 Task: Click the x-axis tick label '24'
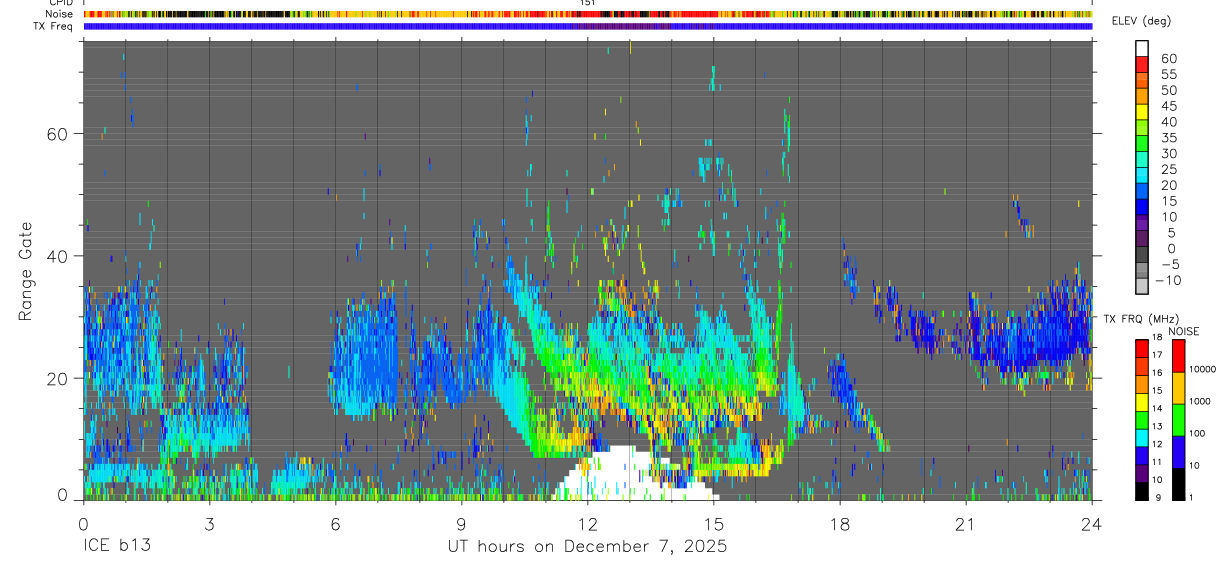pyautogui.click(x=1091, y=524)
